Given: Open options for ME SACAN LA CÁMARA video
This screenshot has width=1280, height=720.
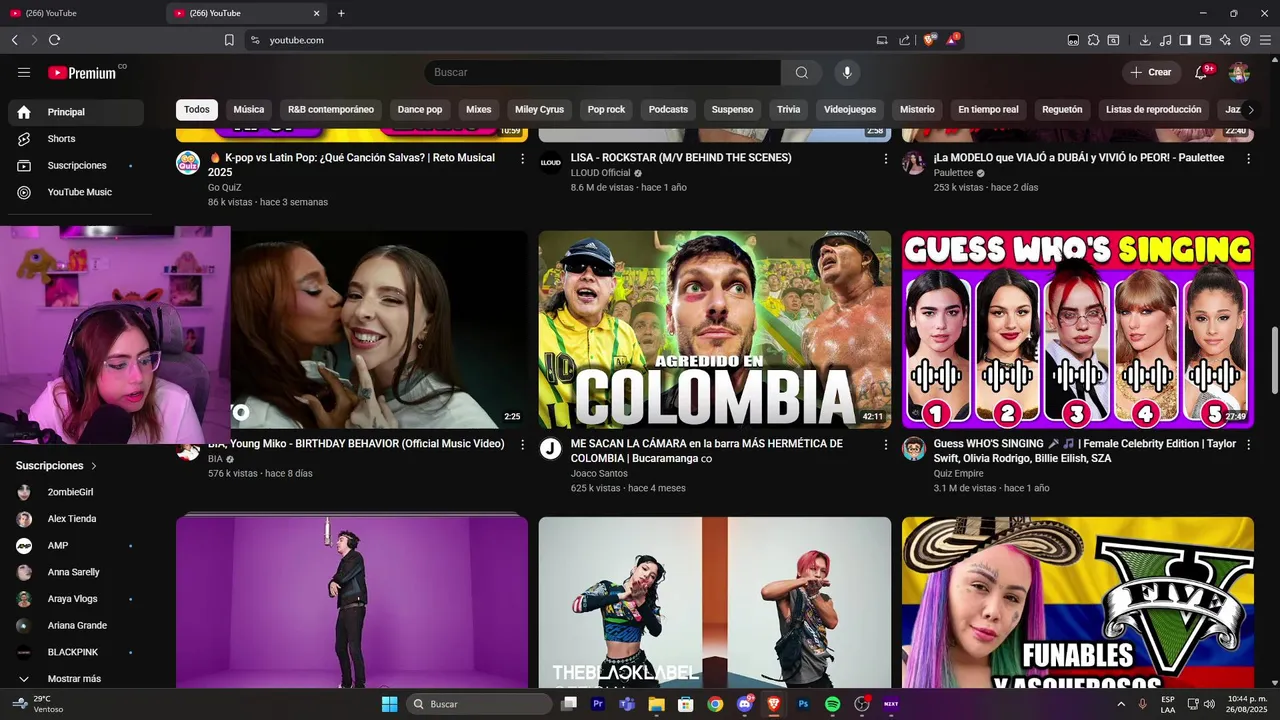Looking at the screenshot, I should tap(885, 444).
